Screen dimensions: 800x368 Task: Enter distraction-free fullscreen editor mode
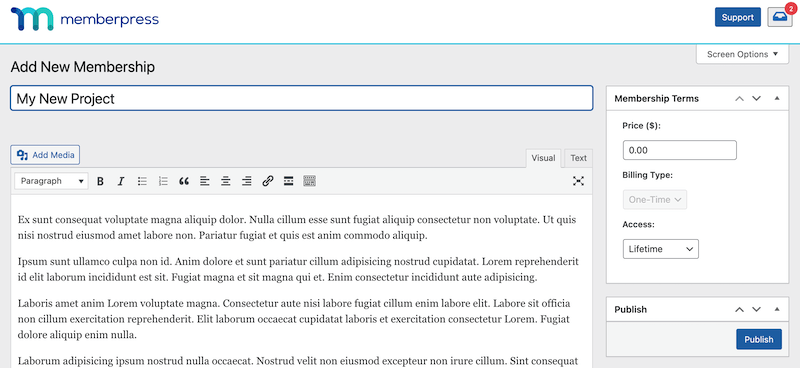[x=578, y=181]
